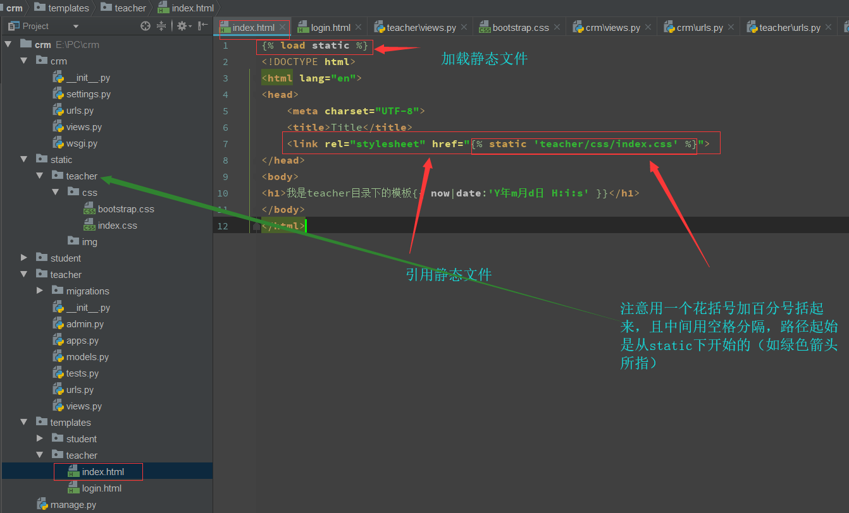Open the Project view type dropdown
The height and width of the screenshot is (513, 849).
76,26
